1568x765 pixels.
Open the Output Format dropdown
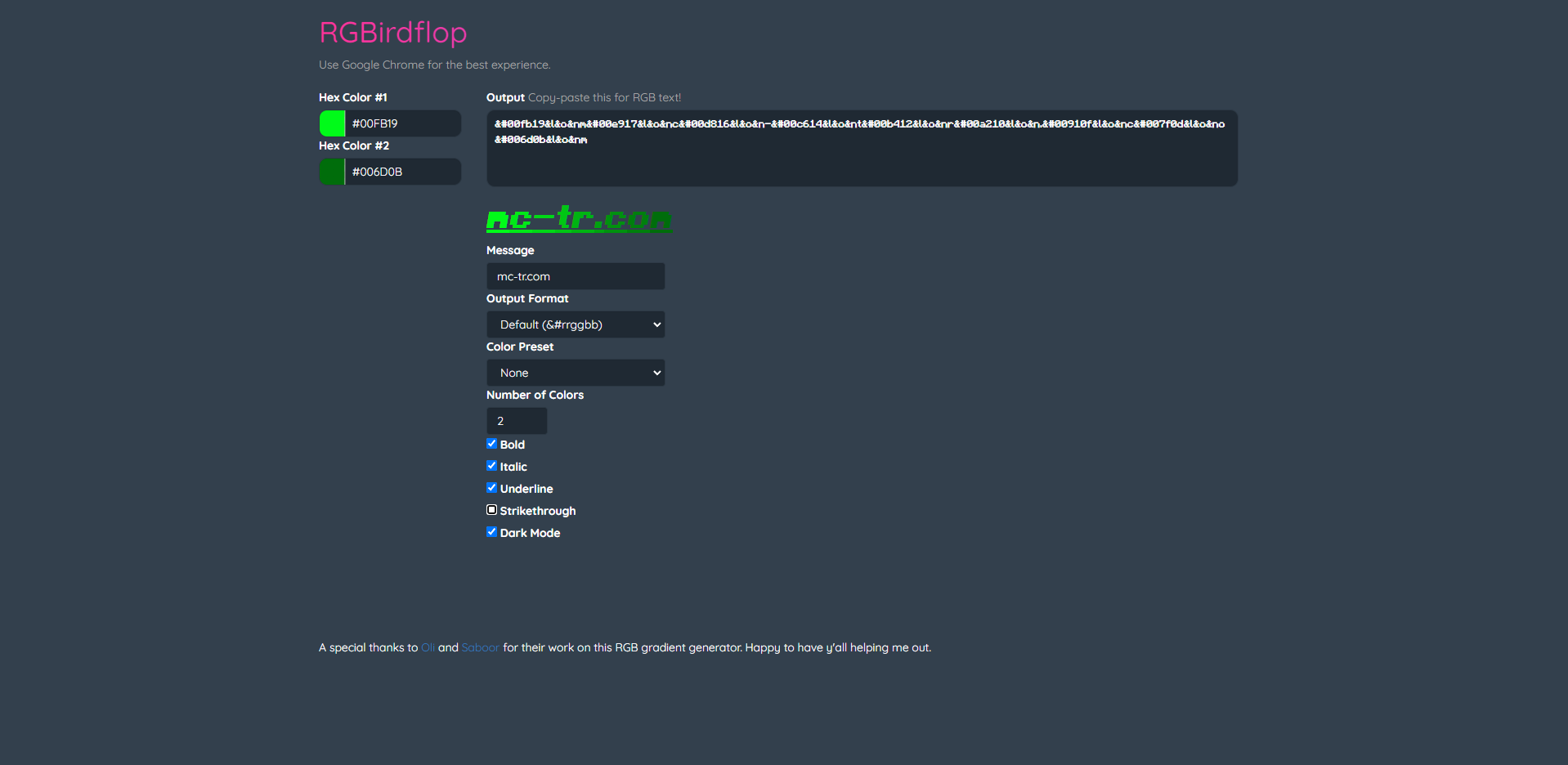coord(576,324)
